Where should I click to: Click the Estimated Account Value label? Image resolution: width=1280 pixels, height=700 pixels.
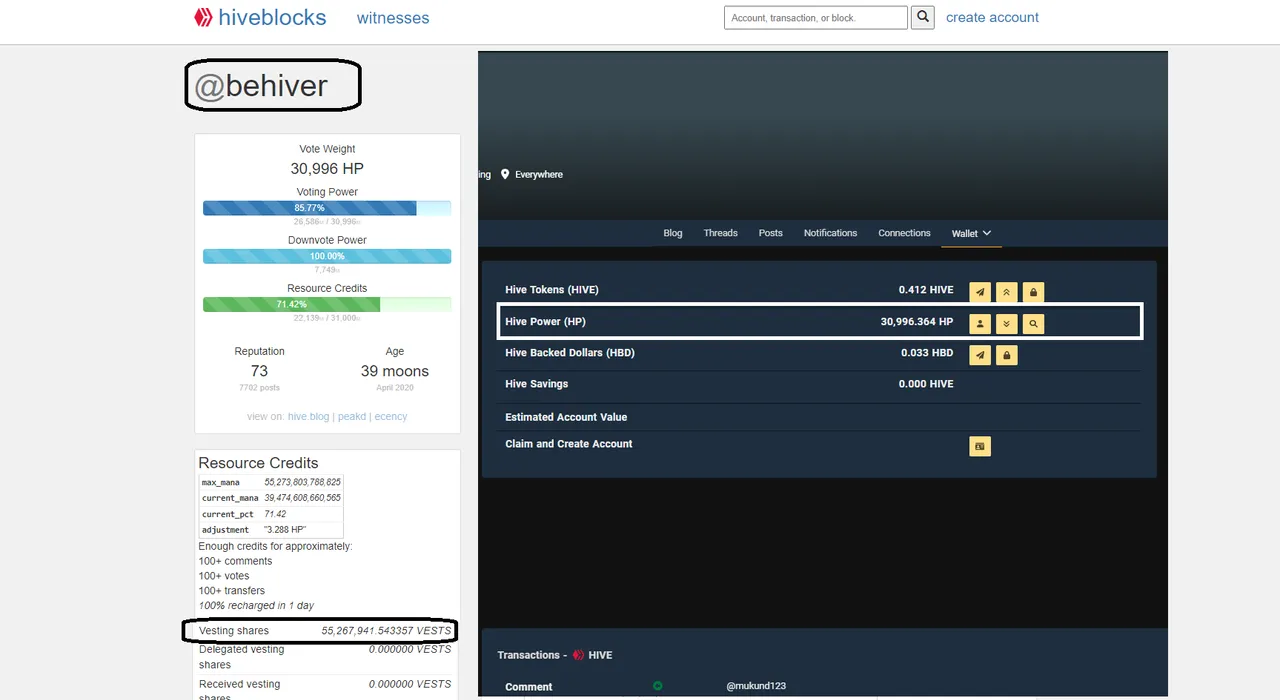566,417
